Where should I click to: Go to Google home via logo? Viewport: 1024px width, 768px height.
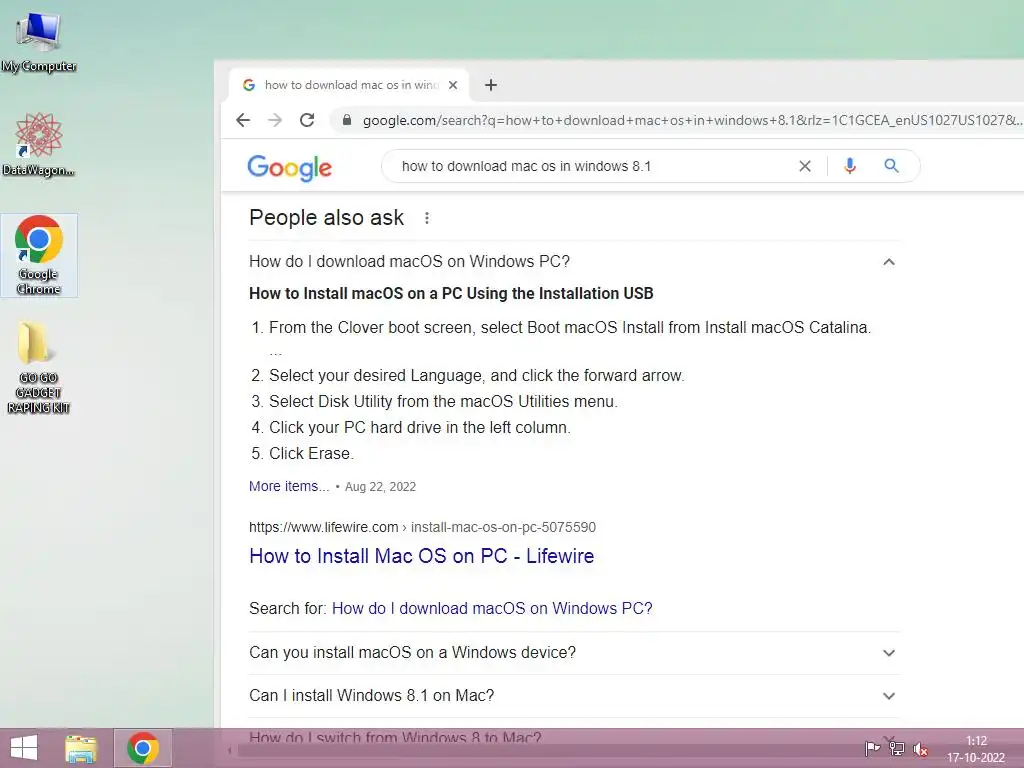[x=289, y=167]
